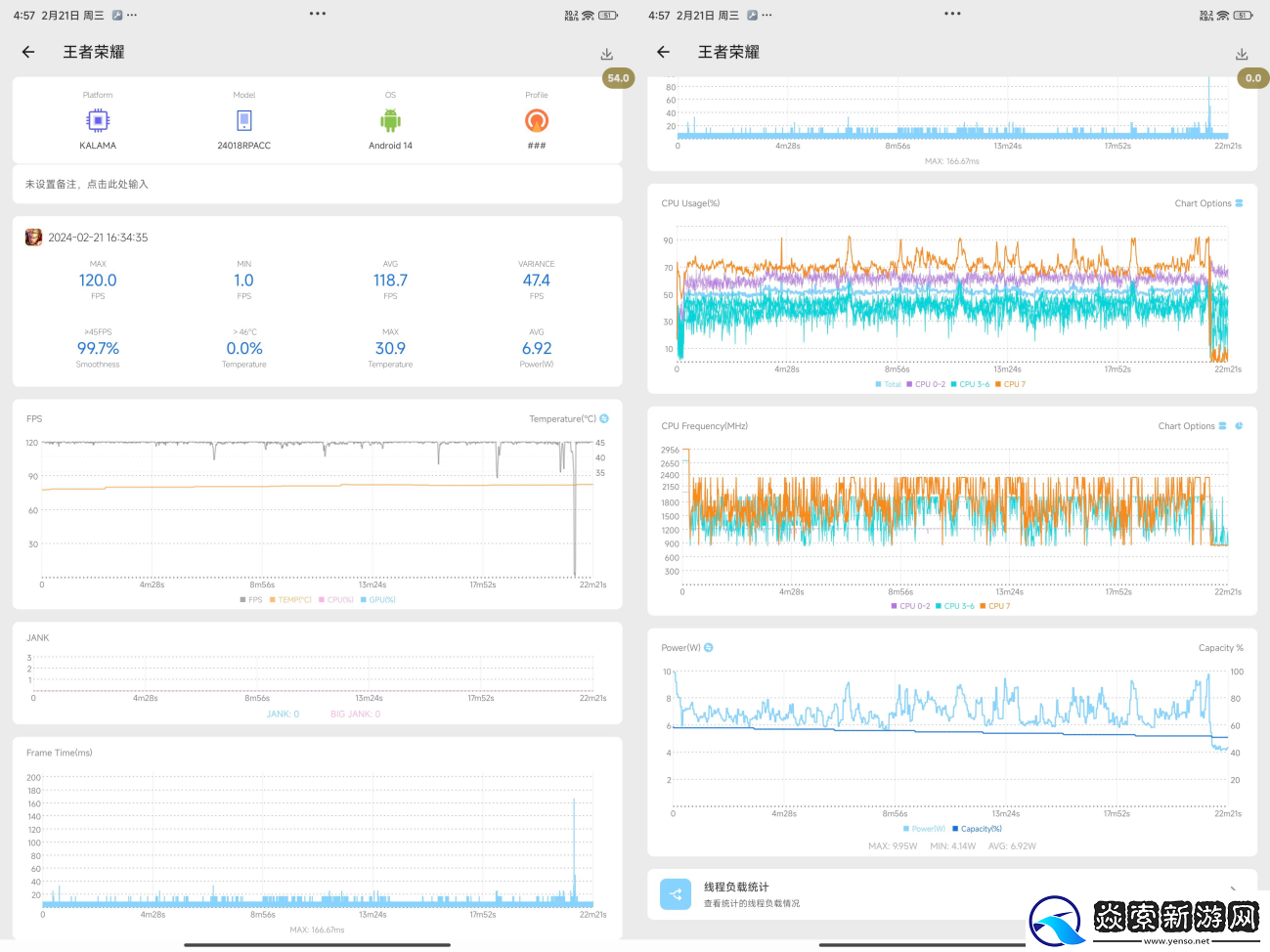This screenshot has height=952, width=1270.
Task: Toggle CPU 7 series in CPU Usage legend
Action: [x=1010, y=384]
